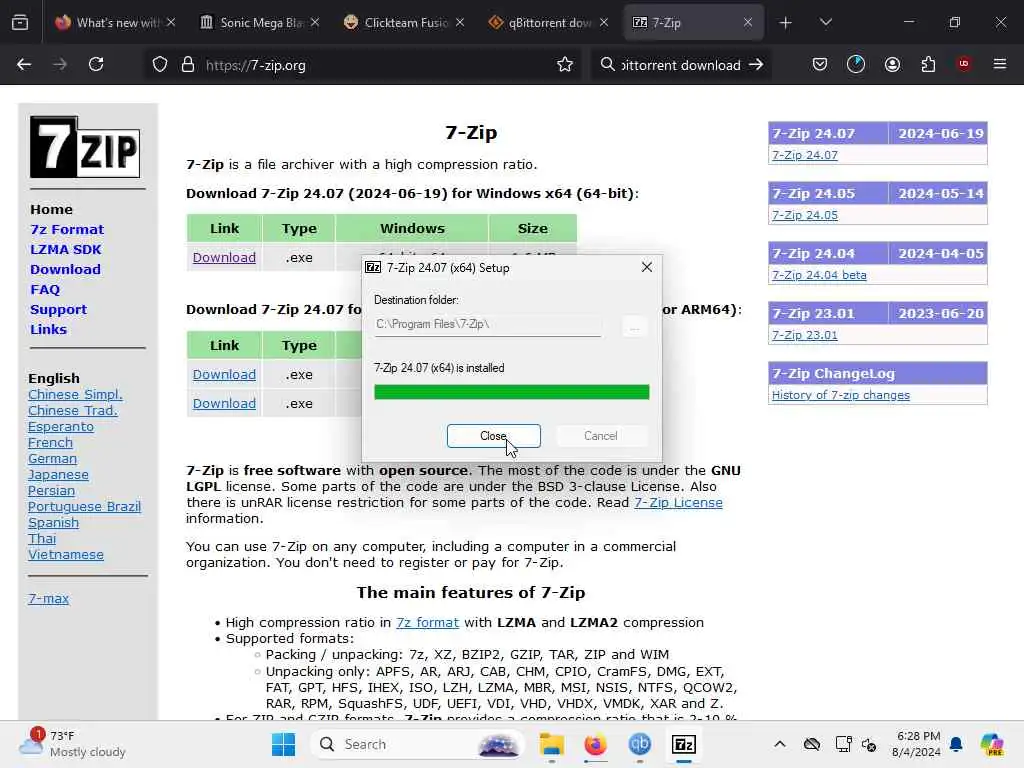Open the 7z format features link

[427, 622]
